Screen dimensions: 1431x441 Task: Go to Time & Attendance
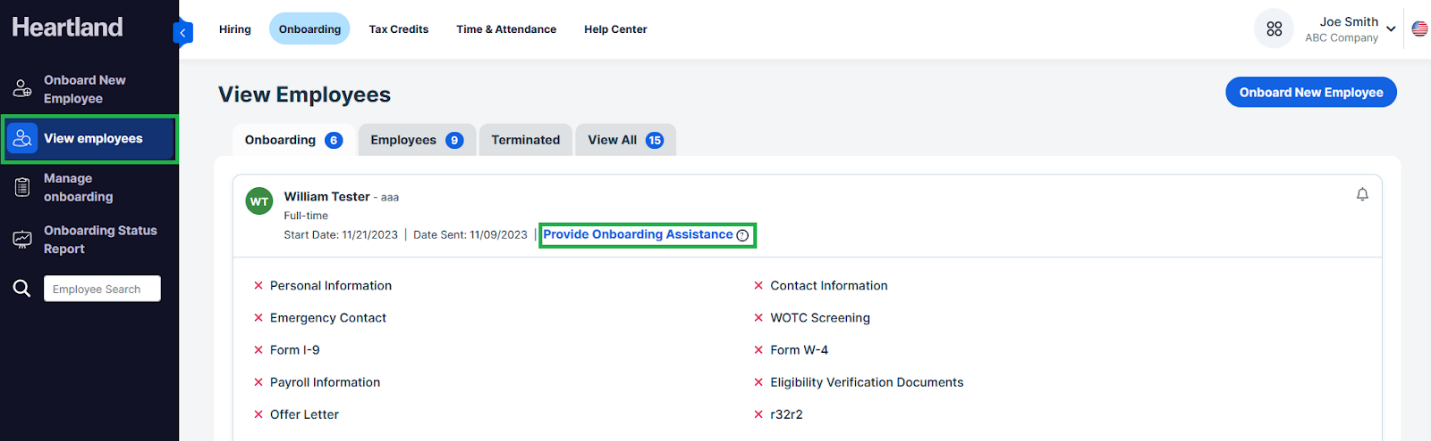506,29
